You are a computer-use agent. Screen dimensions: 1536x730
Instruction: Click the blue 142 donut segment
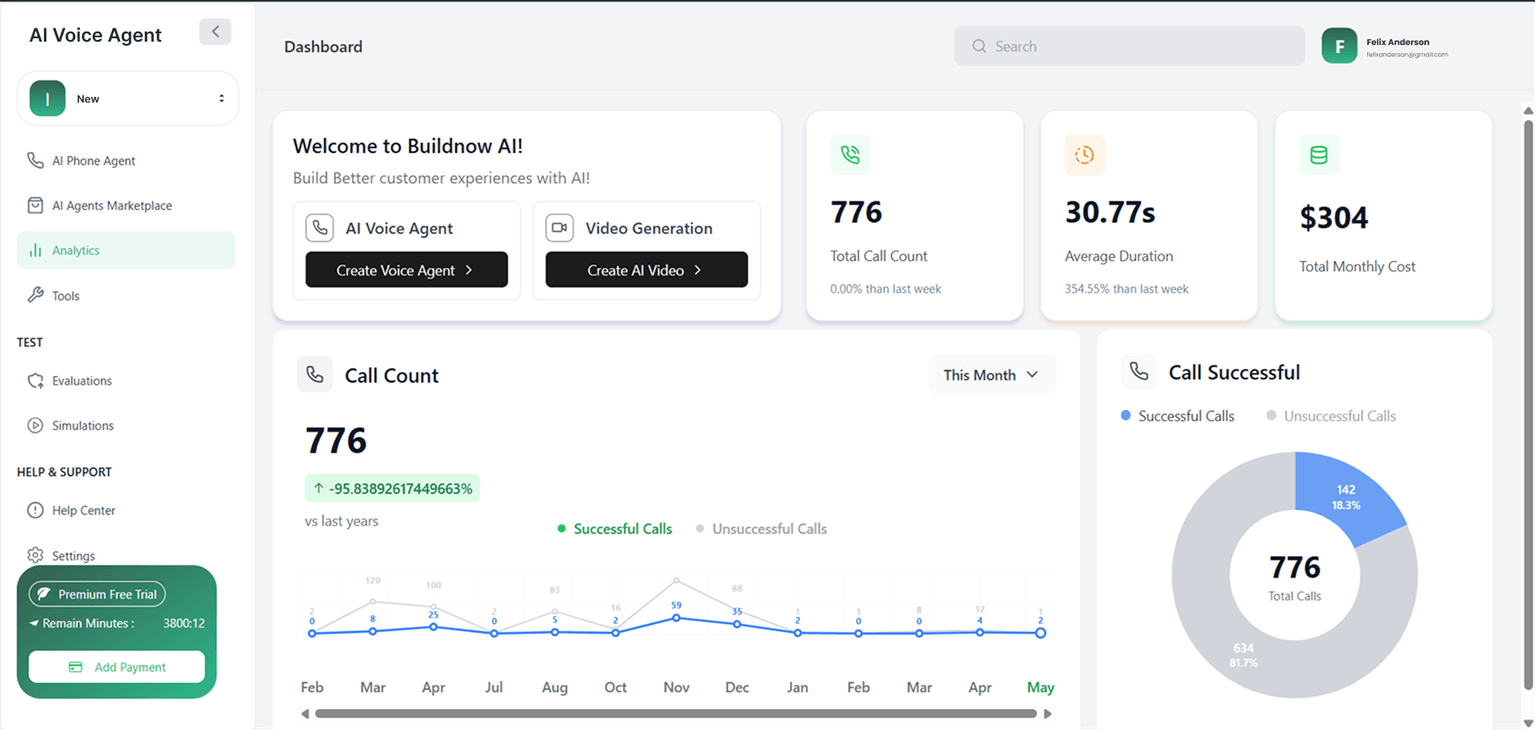click(x=1347, y=497)
